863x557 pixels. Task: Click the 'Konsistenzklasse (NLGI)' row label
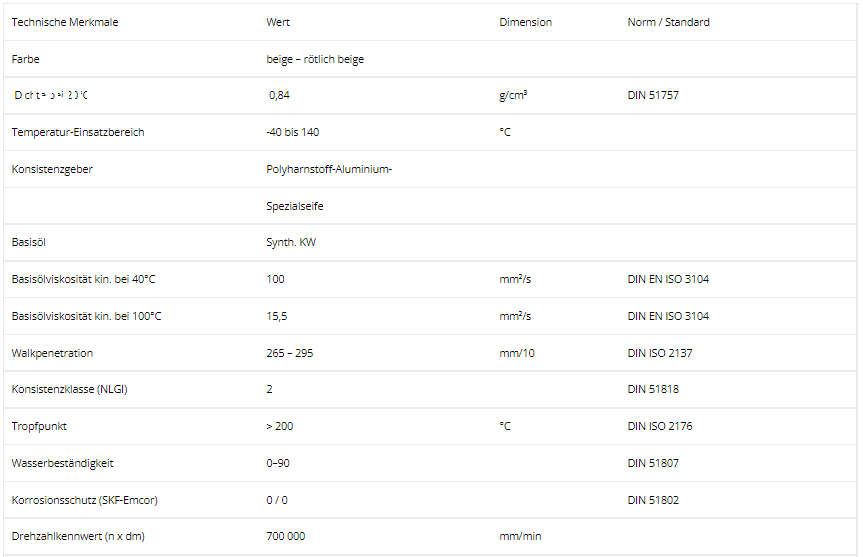coord(70,389)
